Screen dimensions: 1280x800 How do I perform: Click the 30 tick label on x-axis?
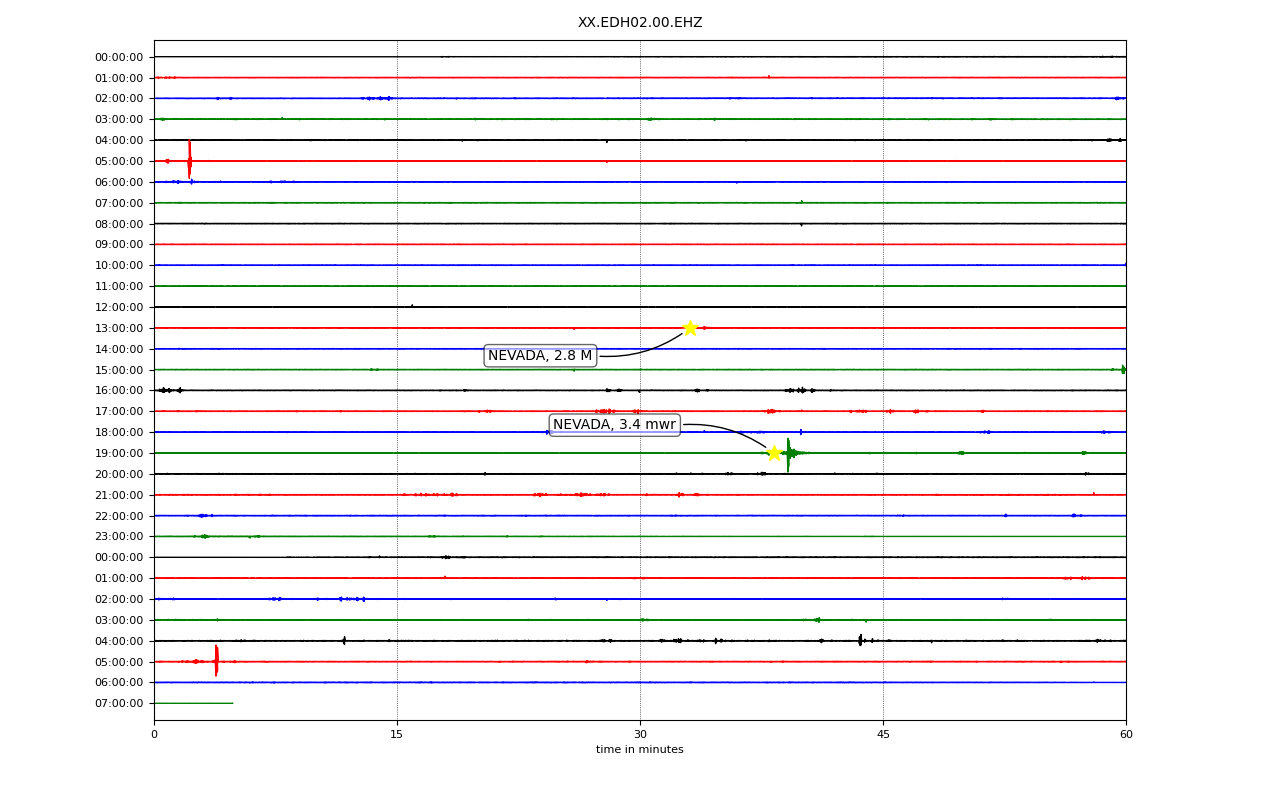[x=640, y=735]
